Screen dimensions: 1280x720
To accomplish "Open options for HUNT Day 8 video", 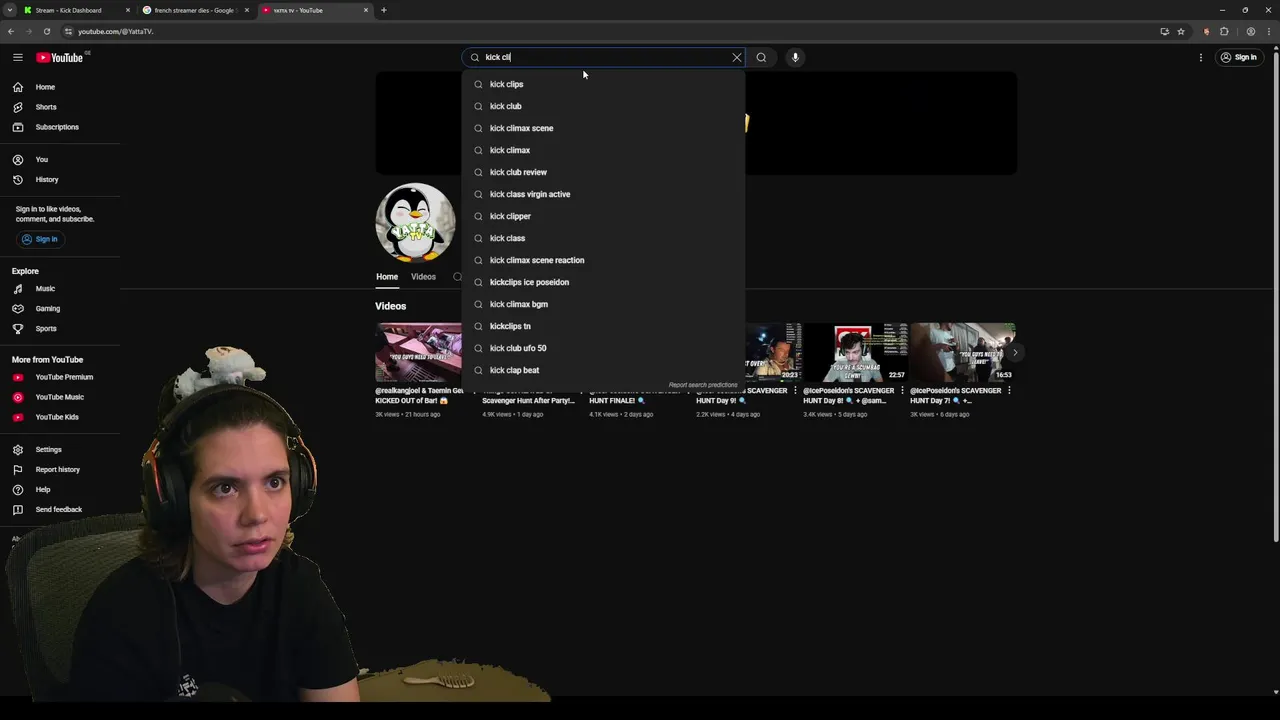I will 902,391.
